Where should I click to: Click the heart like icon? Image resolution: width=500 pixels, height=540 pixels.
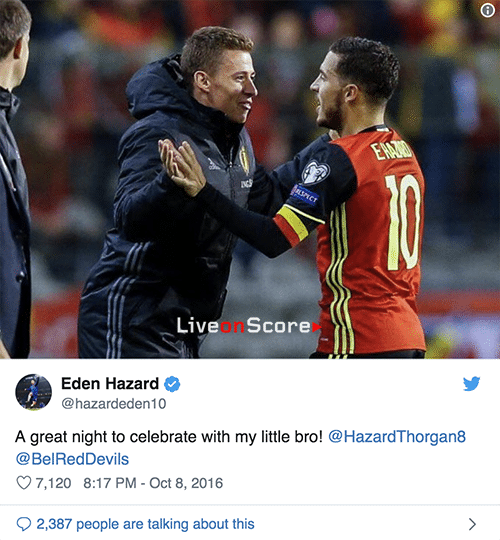click(24, 483)
